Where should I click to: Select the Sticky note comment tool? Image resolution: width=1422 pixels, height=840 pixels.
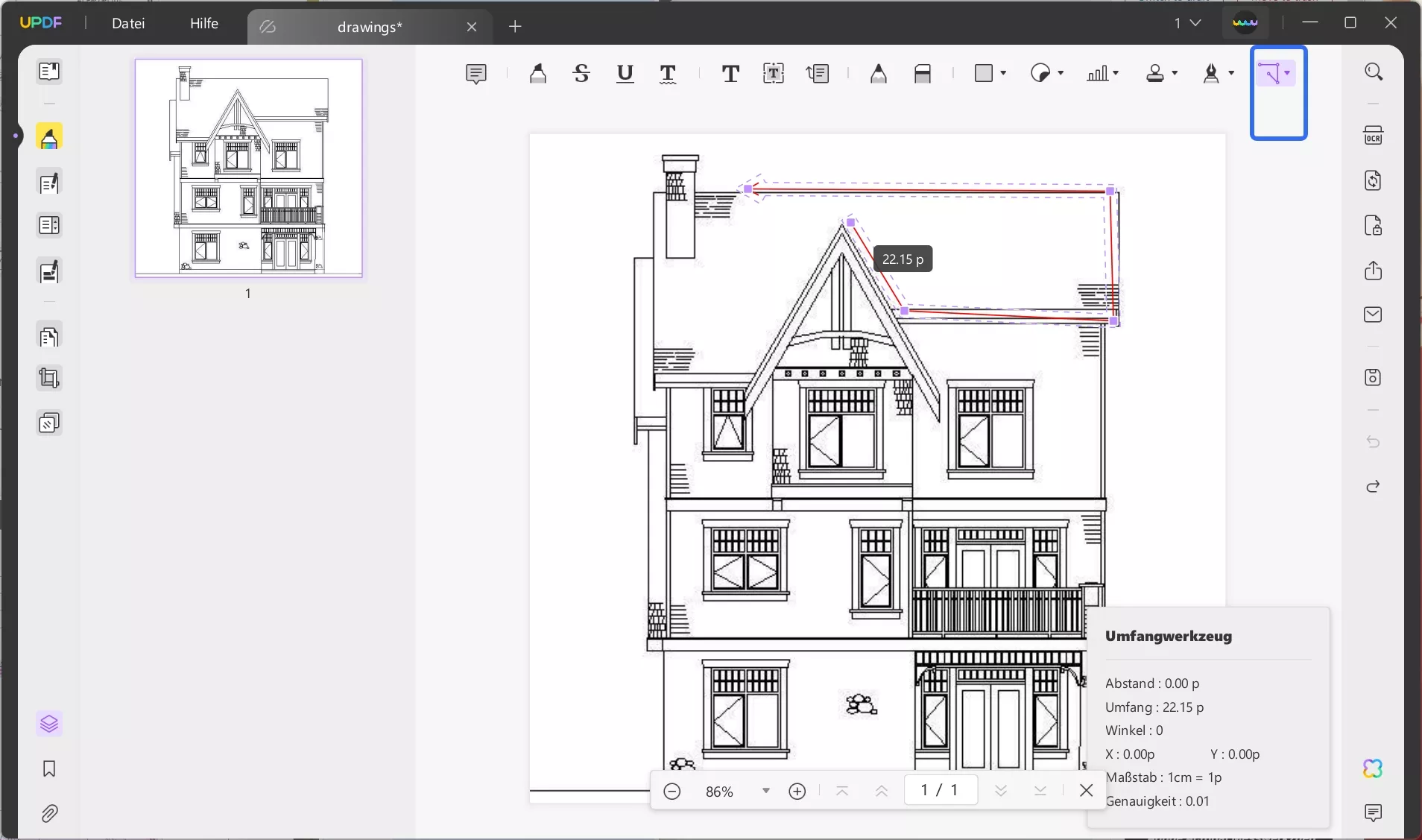[475, 74]
